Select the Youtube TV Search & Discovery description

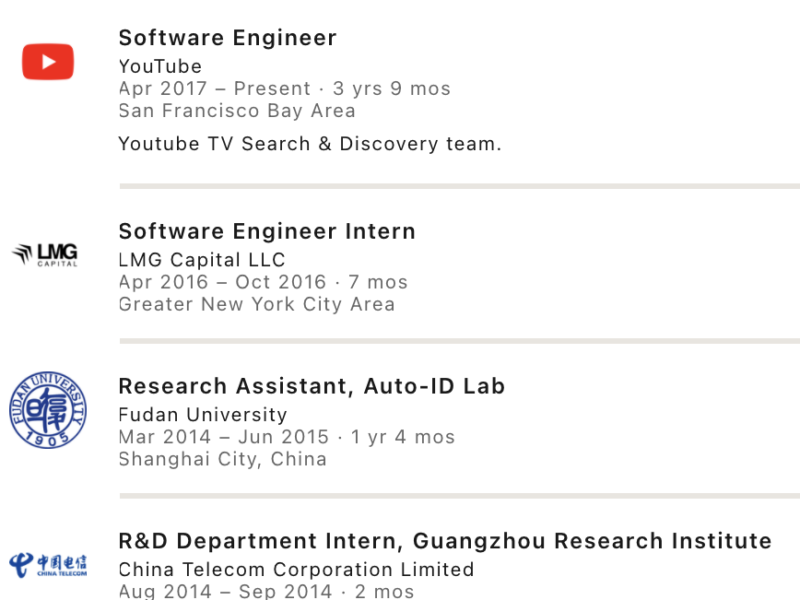click(310, 144)
